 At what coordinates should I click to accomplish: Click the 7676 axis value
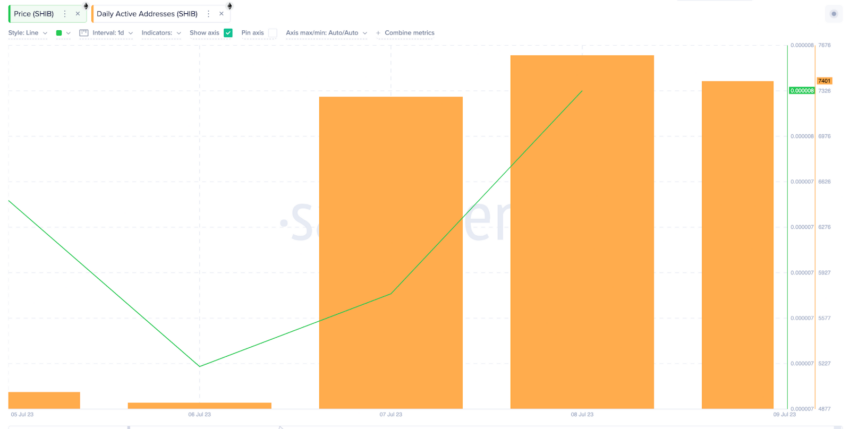click(824, 45)
